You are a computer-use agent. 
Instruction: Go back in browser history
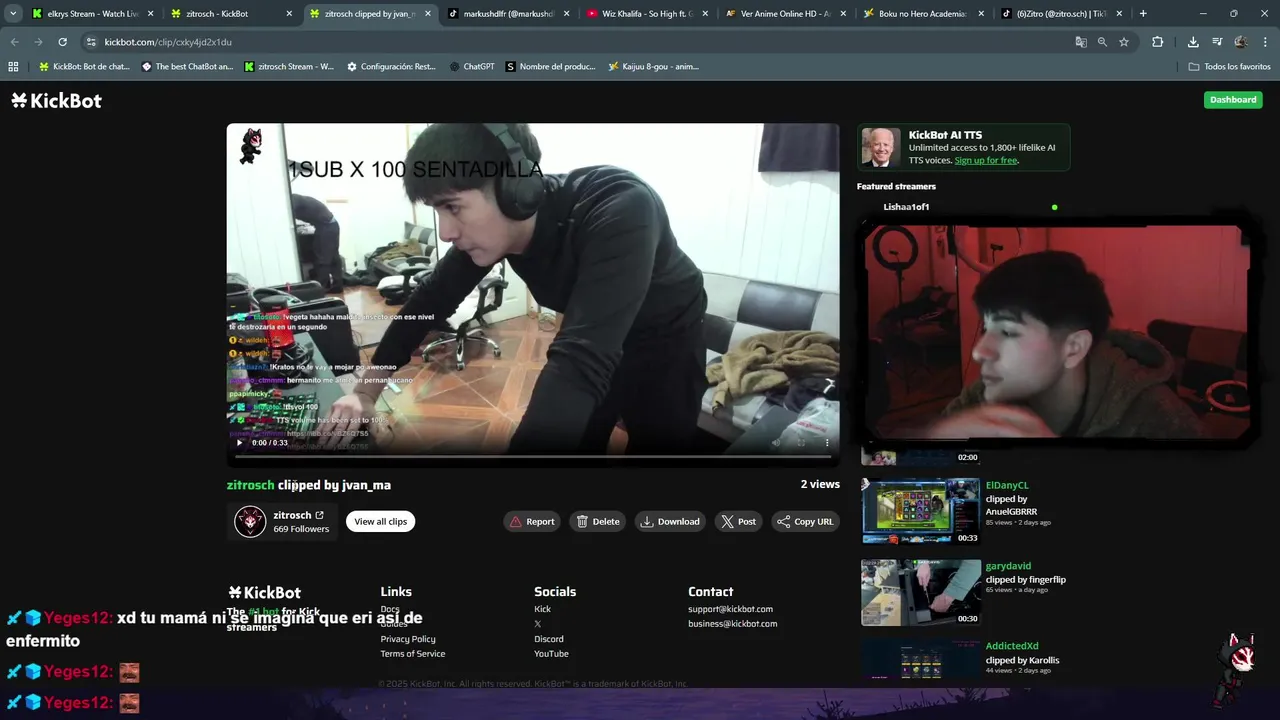tap(14, 42)
